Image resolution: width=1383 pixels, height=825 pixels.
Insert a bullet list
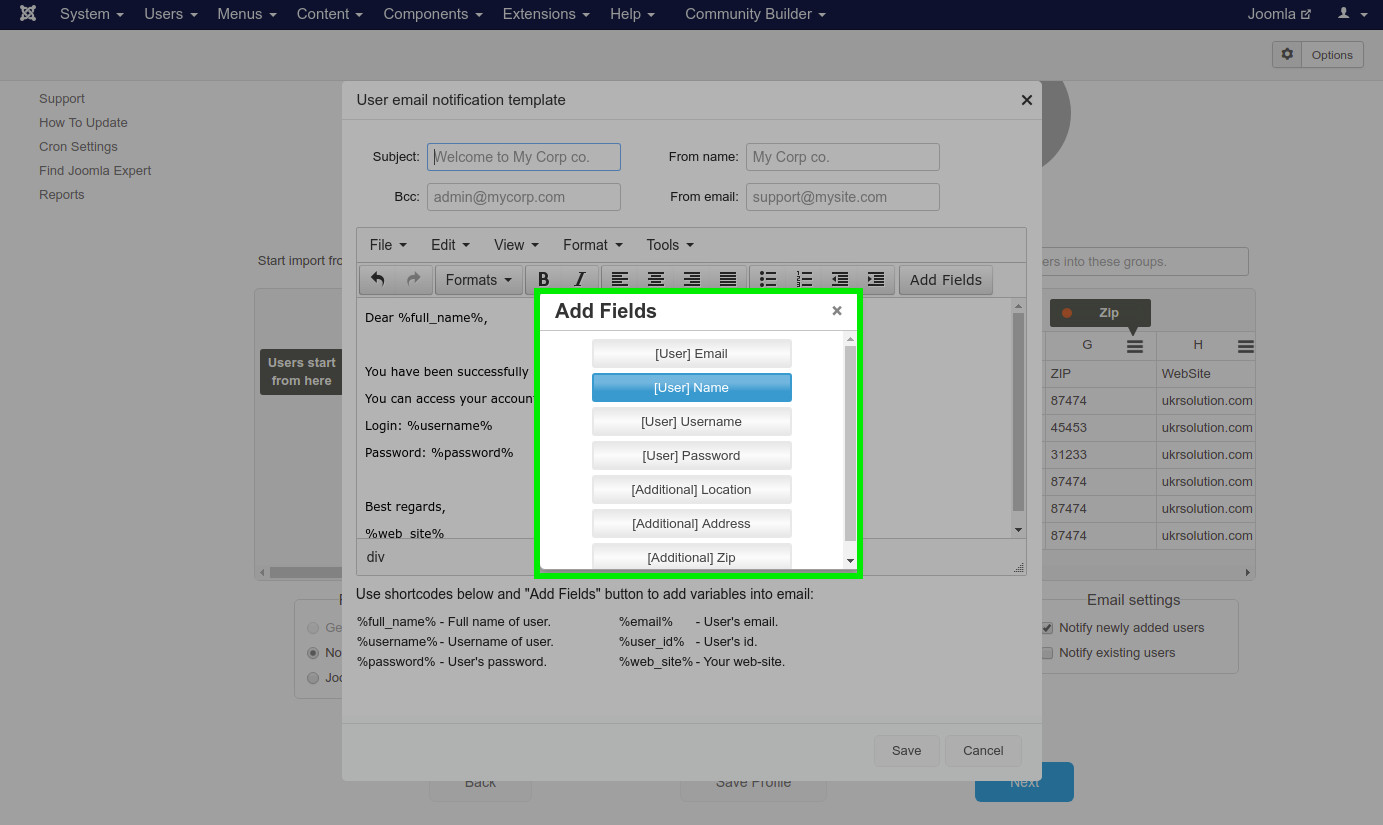pos(768,280)
